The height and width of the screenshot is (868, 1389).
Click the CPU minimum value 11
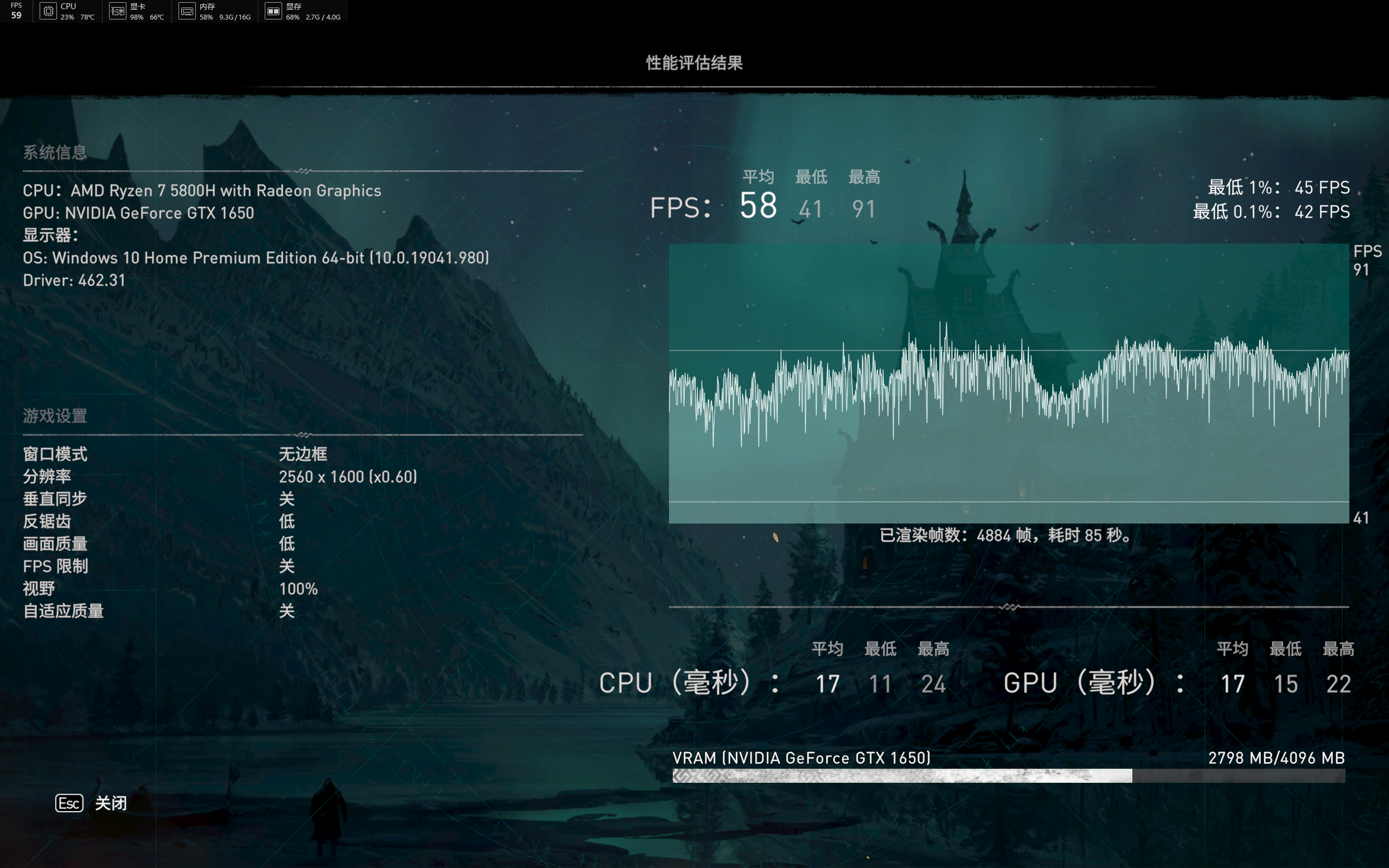(881, 684)
